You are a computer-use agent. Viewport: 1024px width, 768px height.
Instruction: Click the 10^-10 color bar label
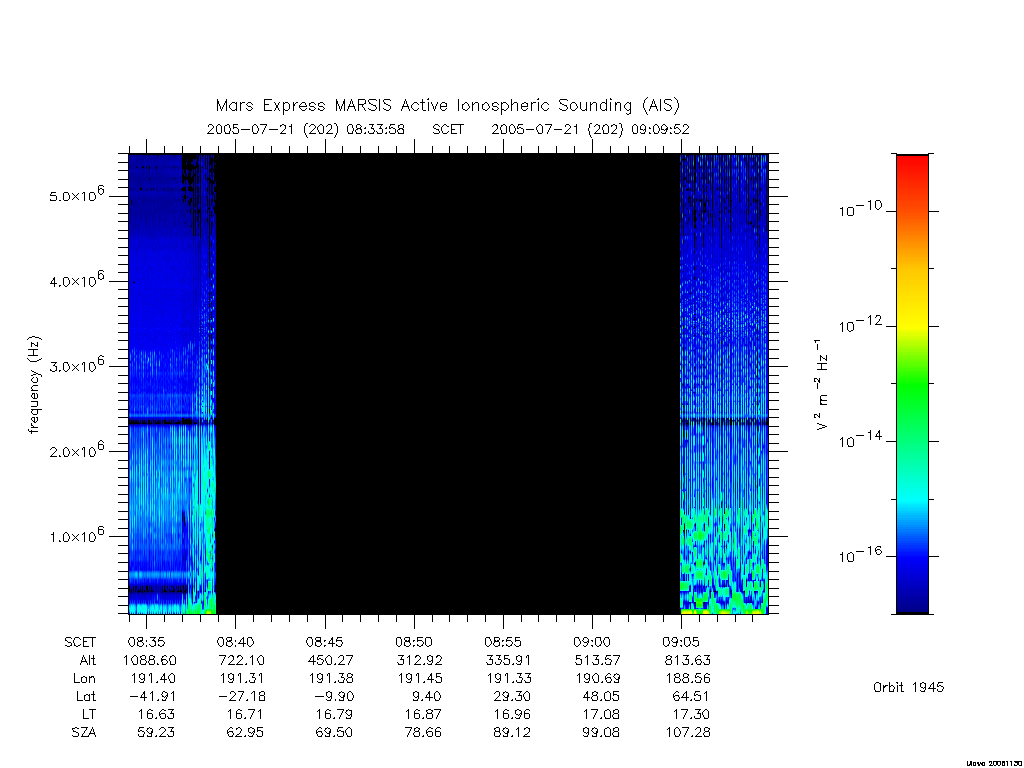[860, 210]
